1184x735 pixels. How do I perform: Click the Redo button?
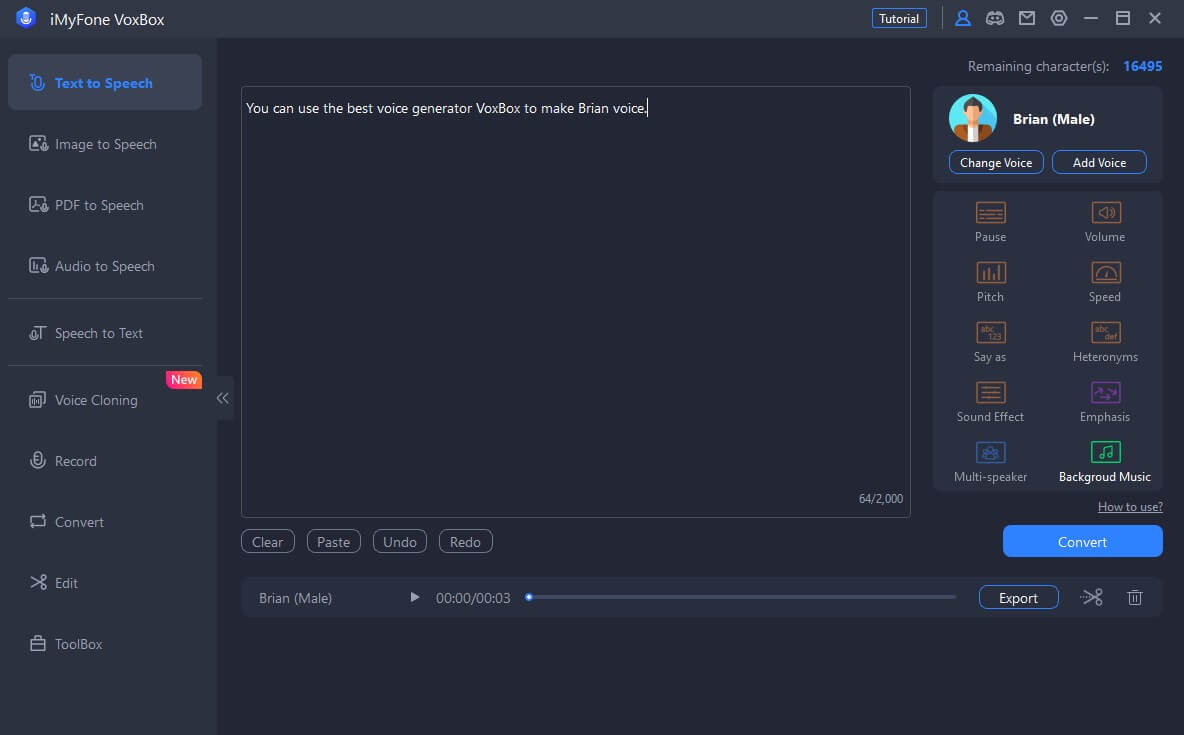tap(465, 542)
